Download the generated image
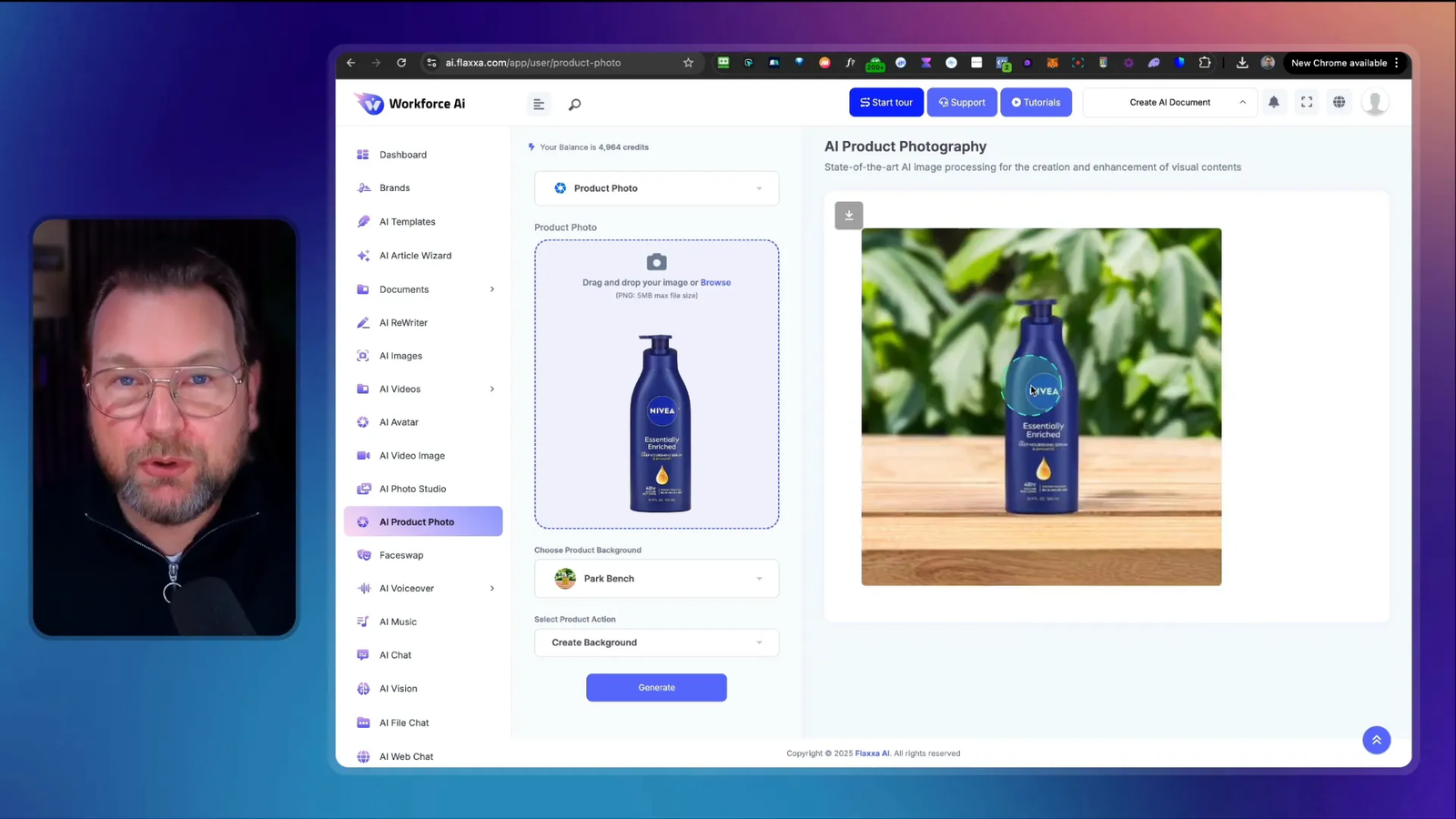The image size is (1456, 819). coord(849,216)
